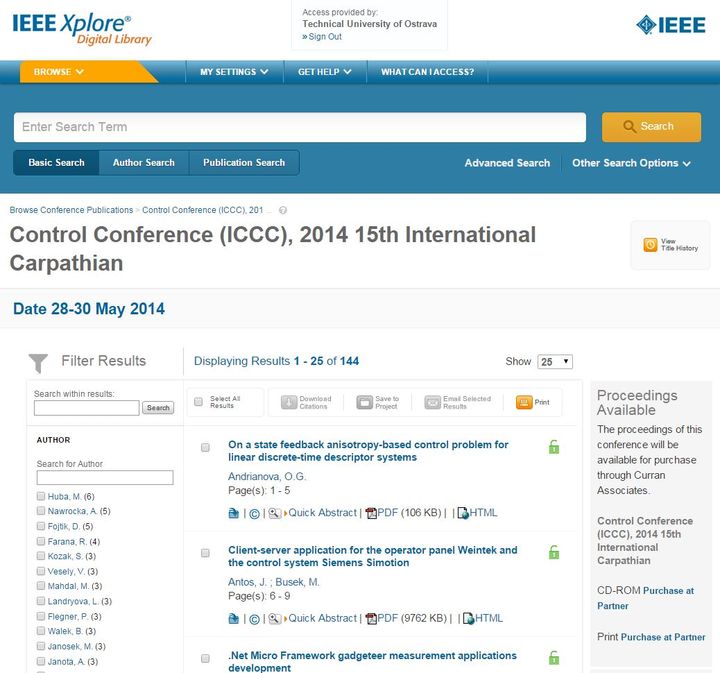The height and width of the screenshot is (673, 720).
Task: Check the box for Client-server application paper
Action: pyautogui.click(x=205, y=553)
